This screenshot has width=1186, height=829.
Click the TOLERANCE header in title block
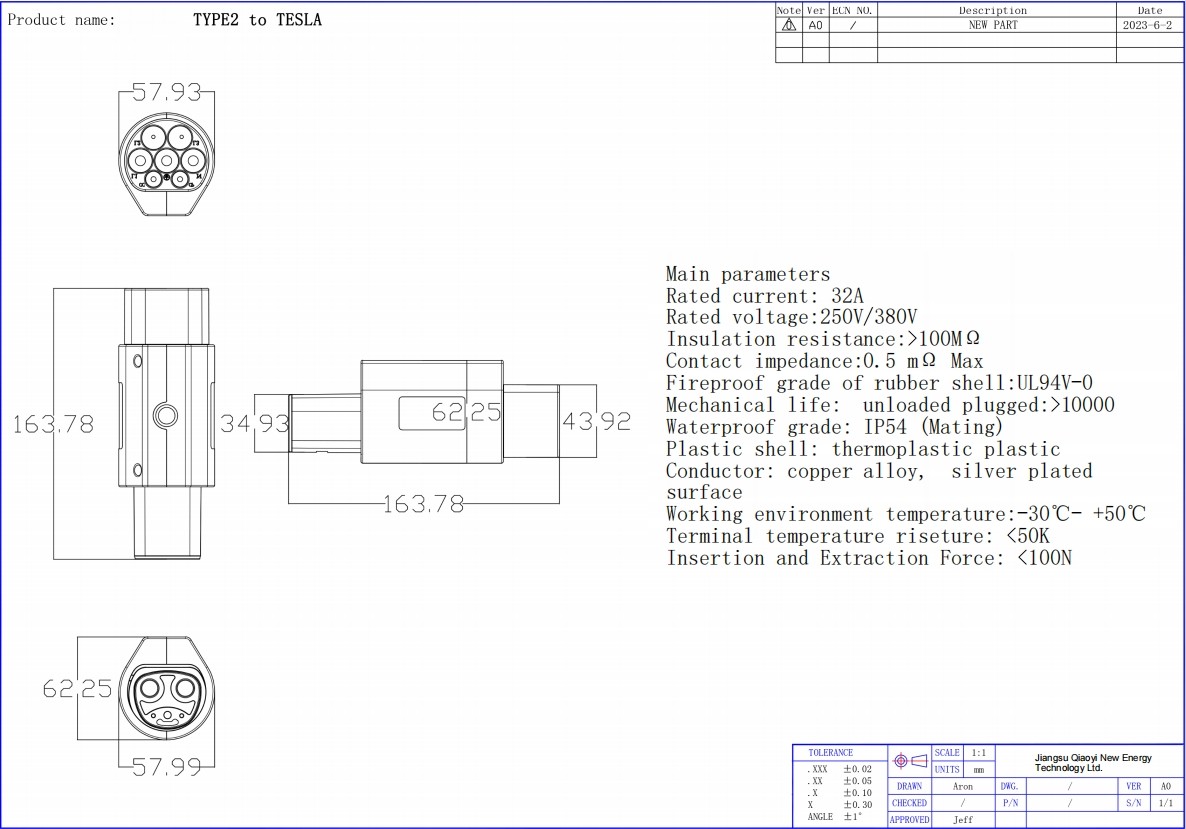click(x=831, y=752)
